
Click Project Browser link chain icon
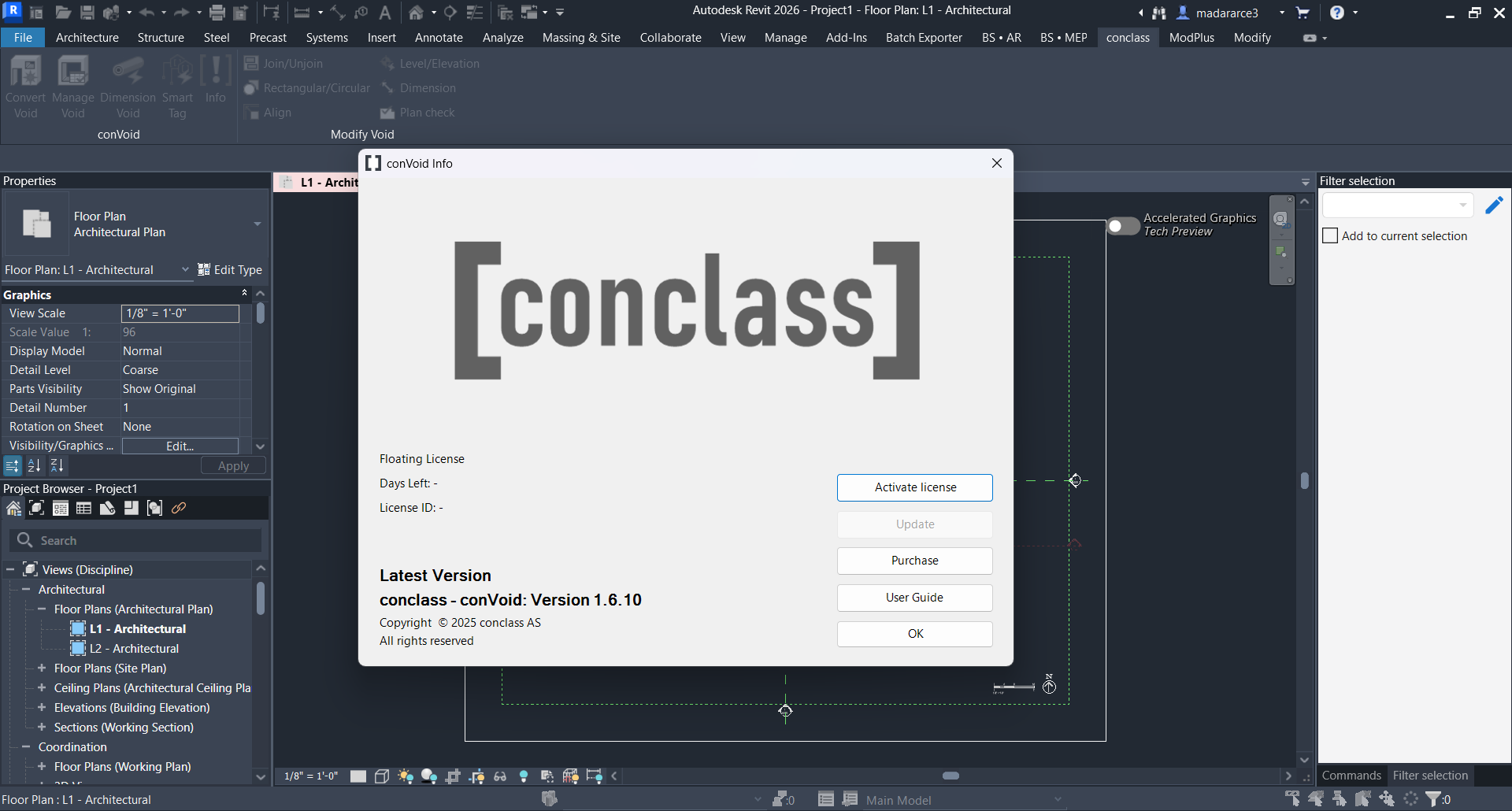coord(179,508)
